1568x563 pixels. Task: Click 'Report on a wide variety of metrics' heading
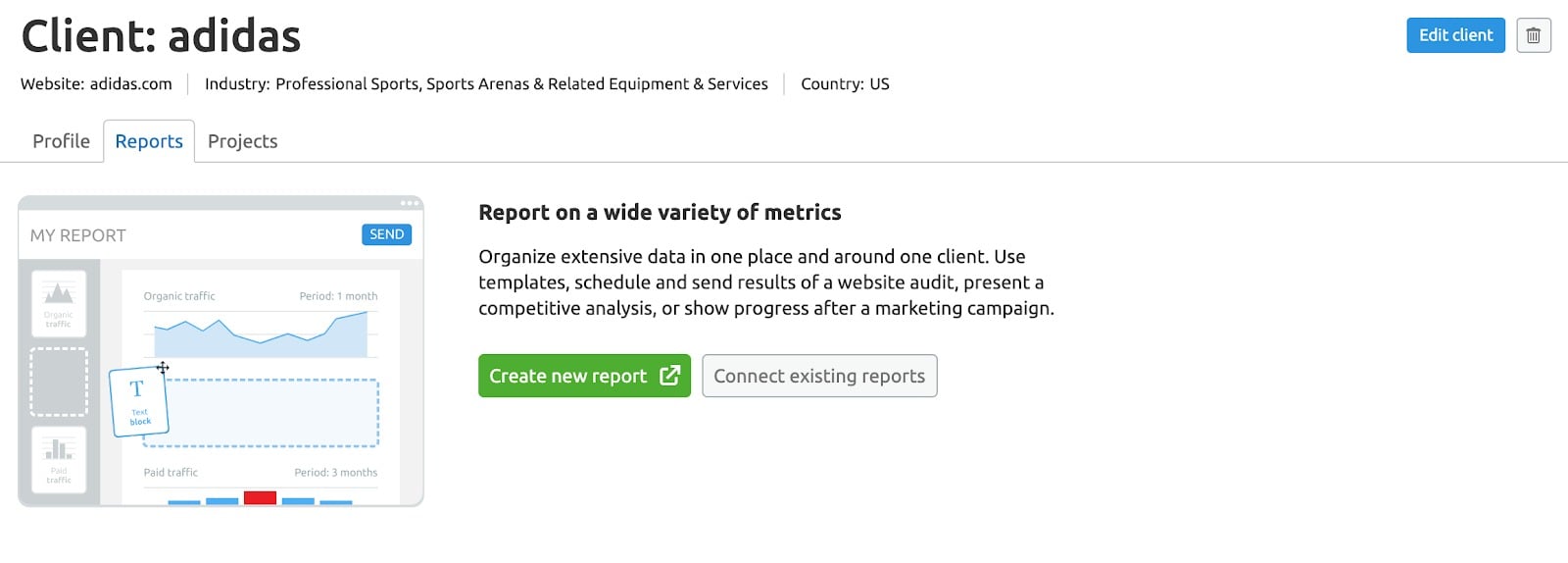click(660, 213)
